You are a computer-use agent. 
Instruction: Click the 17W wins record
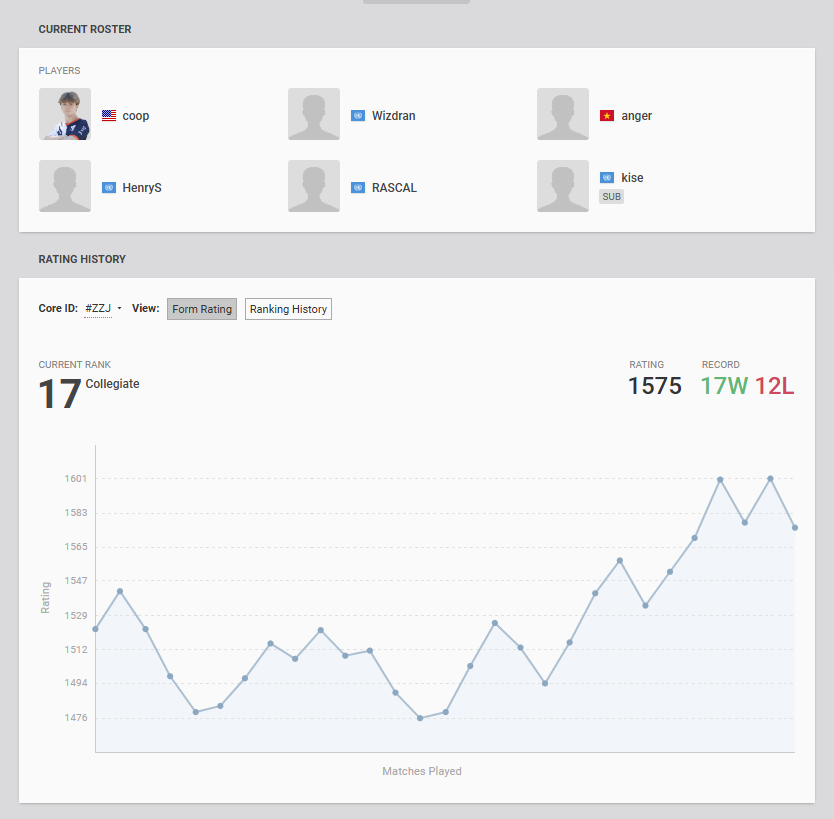724,386
